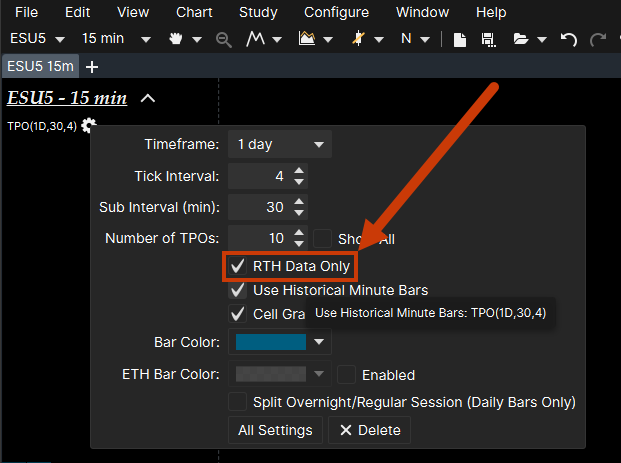The width and height of the screenshot is (621, 463).
Task: Open the Timeframe dropdown
Action: pyautogui.click(x=279, y=144)
